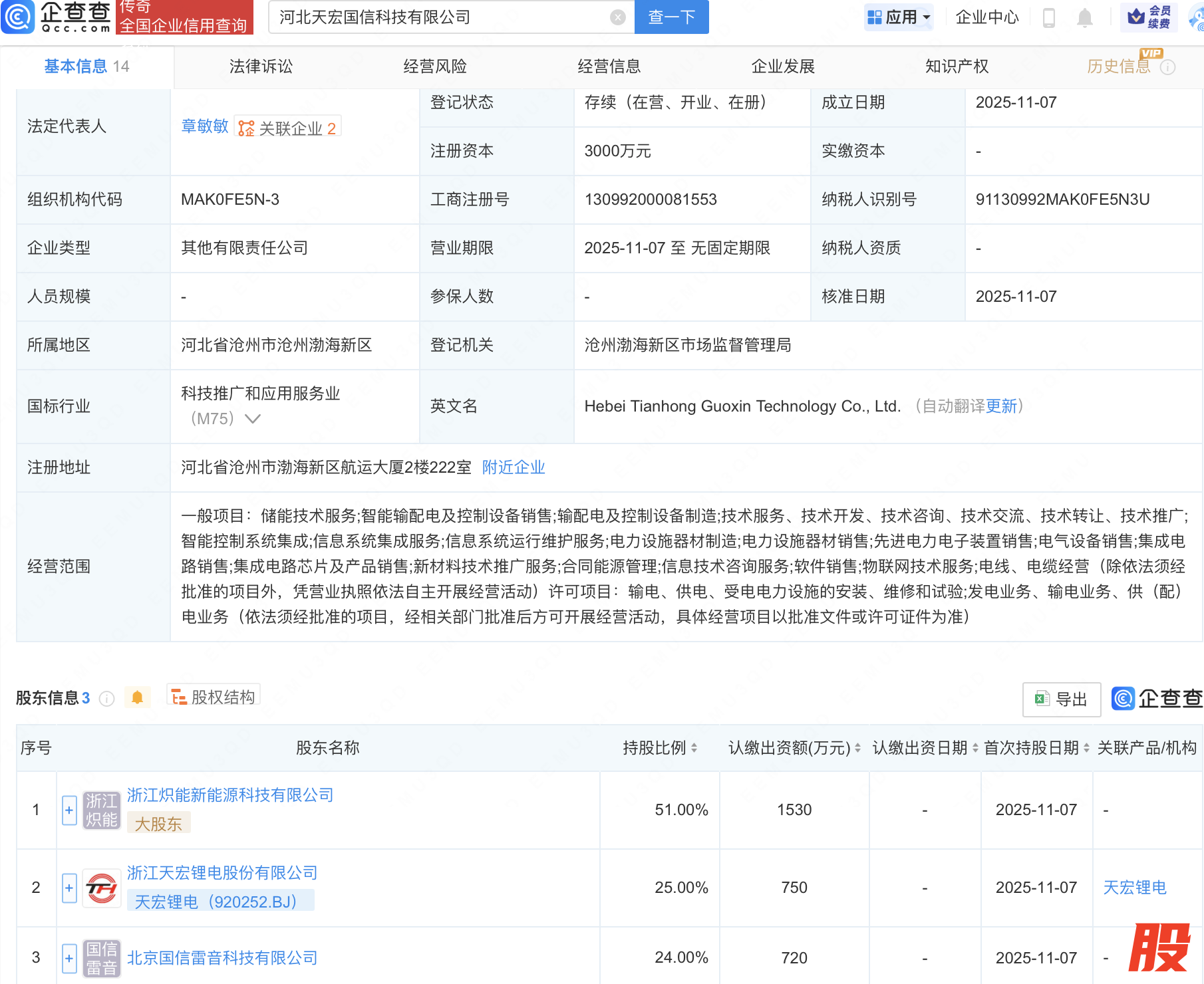
Task: Expand the 国标行业 M75 chevron
Action: tap(253, 419)
